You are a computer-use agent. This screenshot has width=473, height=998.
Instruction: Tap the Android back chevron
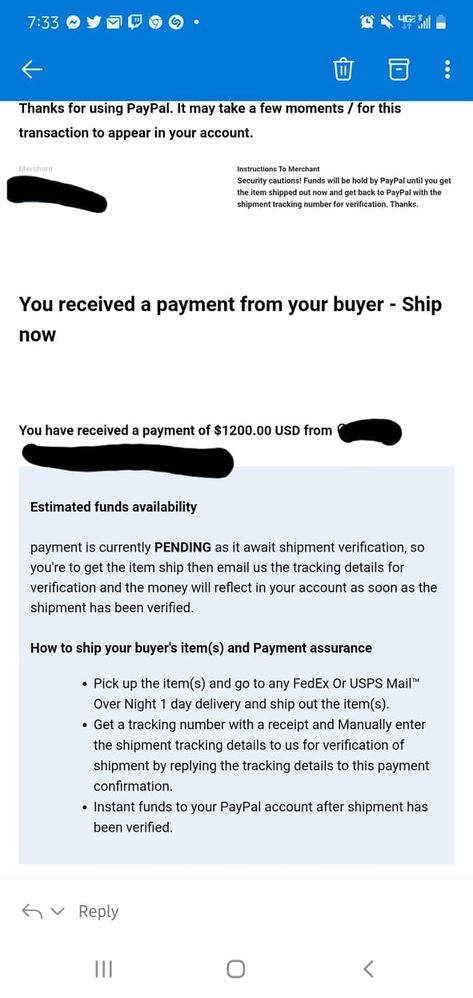[x=368, y=969]
